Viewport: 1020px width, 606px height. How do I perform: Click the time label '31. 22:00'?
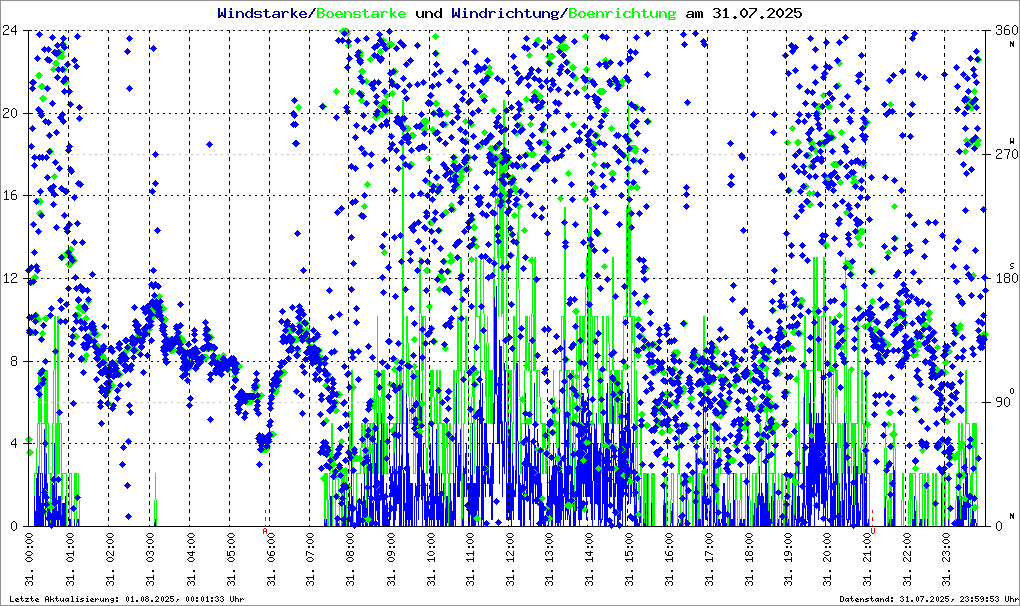(908, 559)
